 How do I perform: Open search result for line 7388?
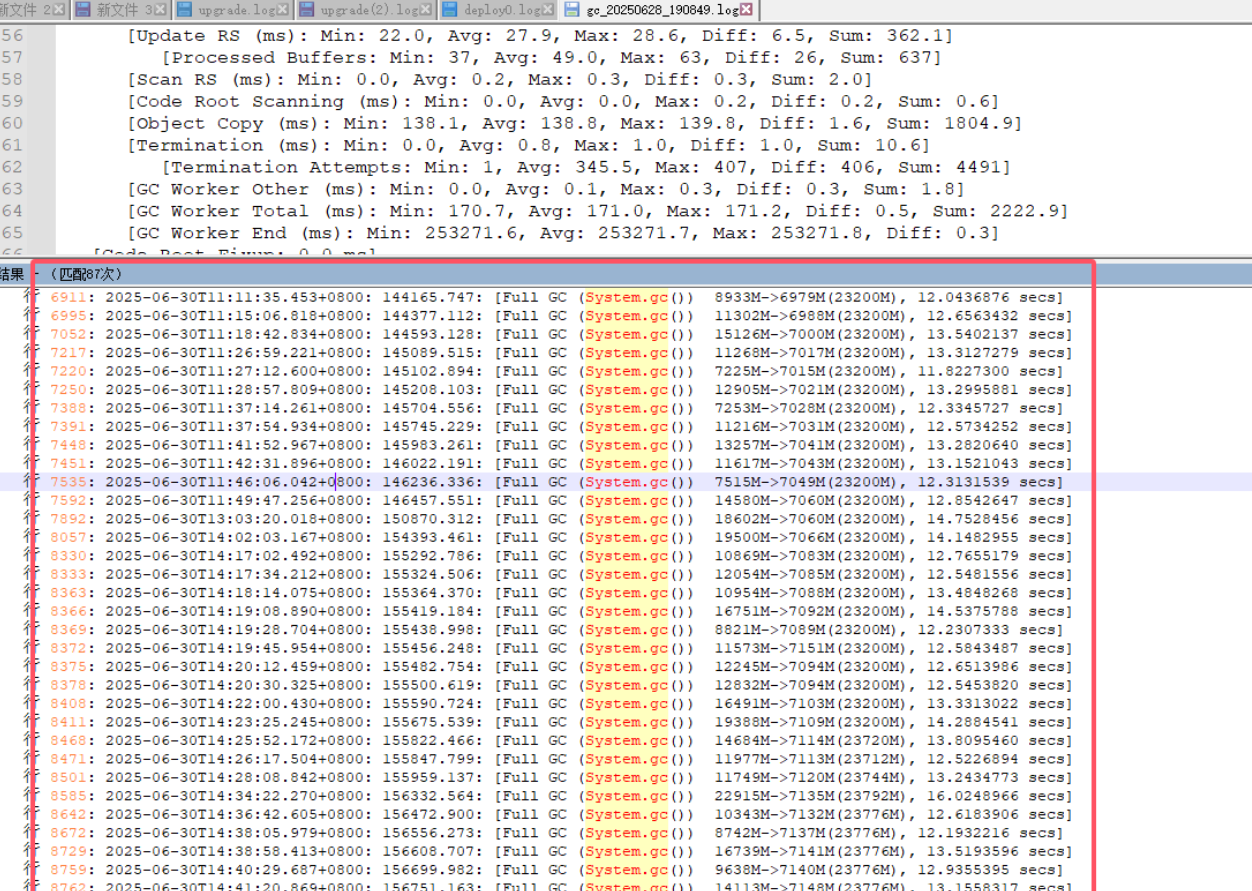pos(557,408)
